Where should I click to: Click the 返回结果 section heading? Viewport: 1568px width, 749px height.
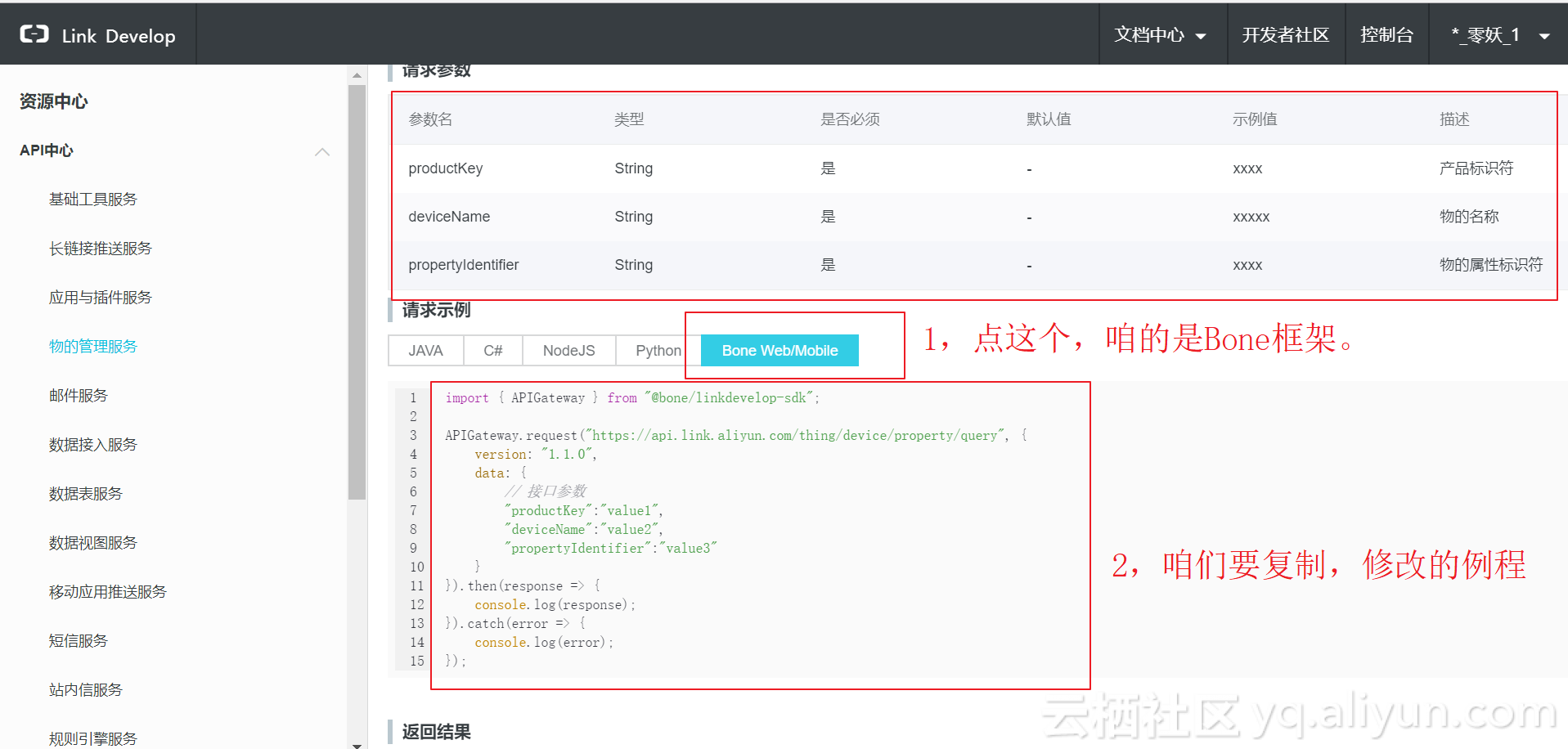(x=436, y=733)
